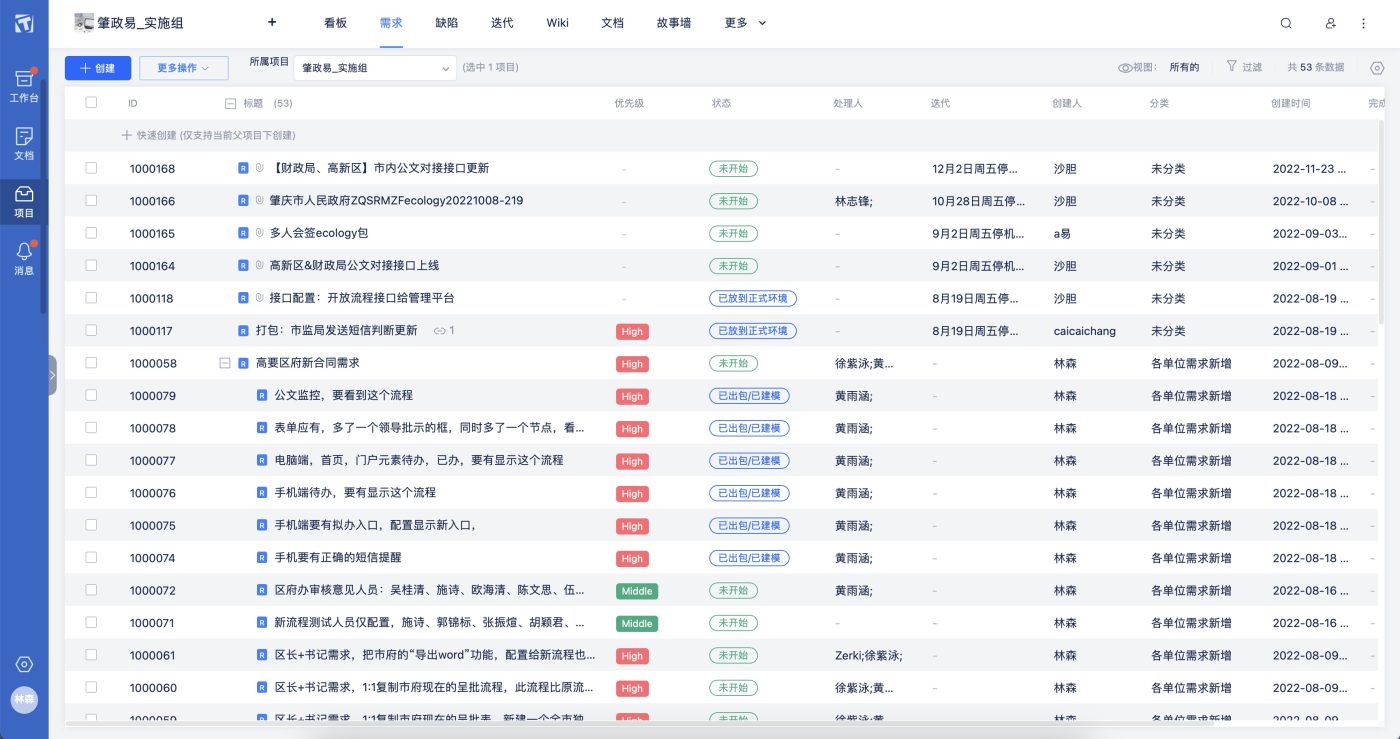This screenshot has height=739, width=1400.
Task: Open the 文档 documents sidebar icon
Action: tap(24, 143)
